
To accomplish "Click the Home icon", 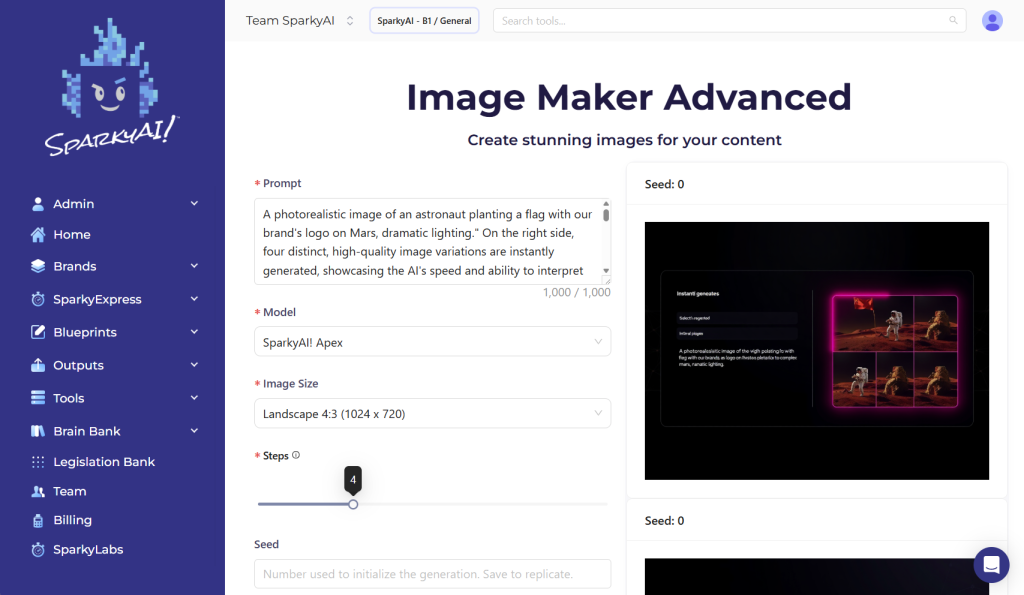I will [x=37, y=234].
